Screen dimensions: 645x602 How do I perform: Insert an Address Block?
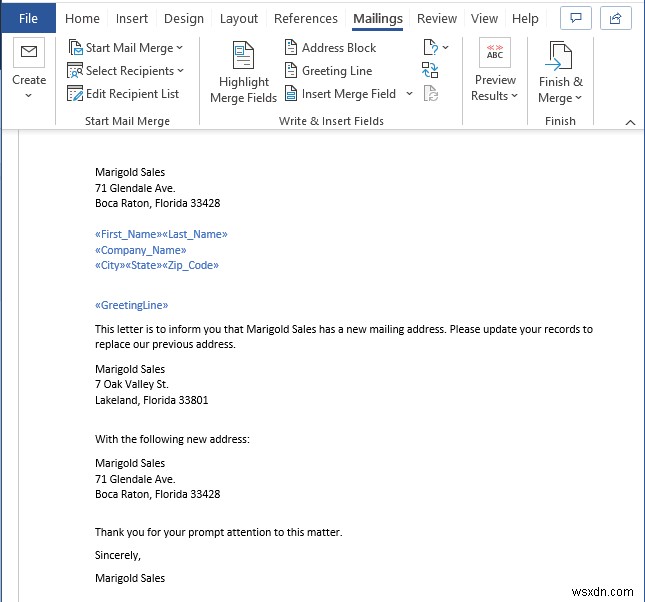339,48
